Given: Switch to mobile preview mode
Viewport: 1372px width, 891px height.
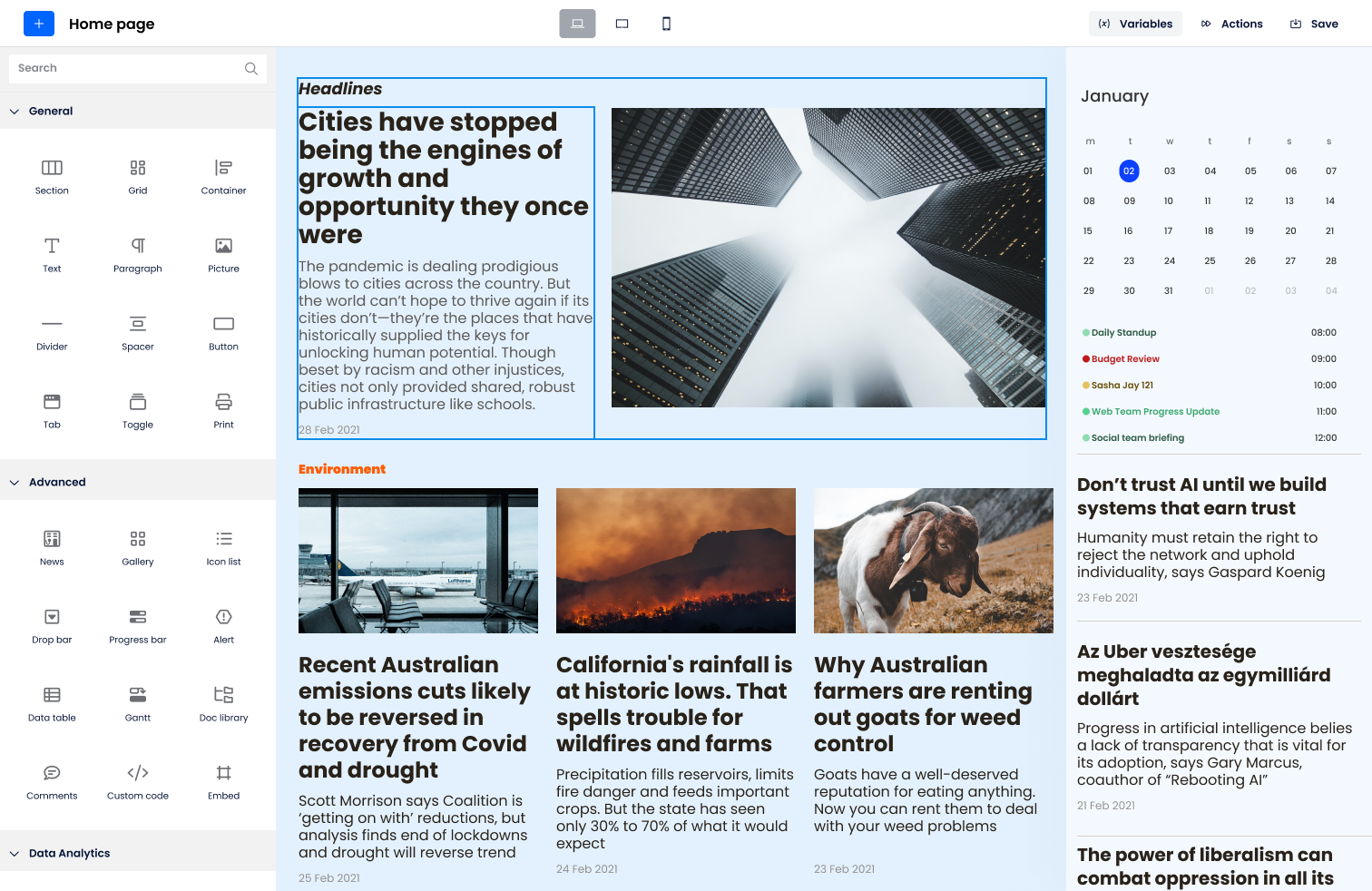Looking at the screenshot, I should point(665,24).
